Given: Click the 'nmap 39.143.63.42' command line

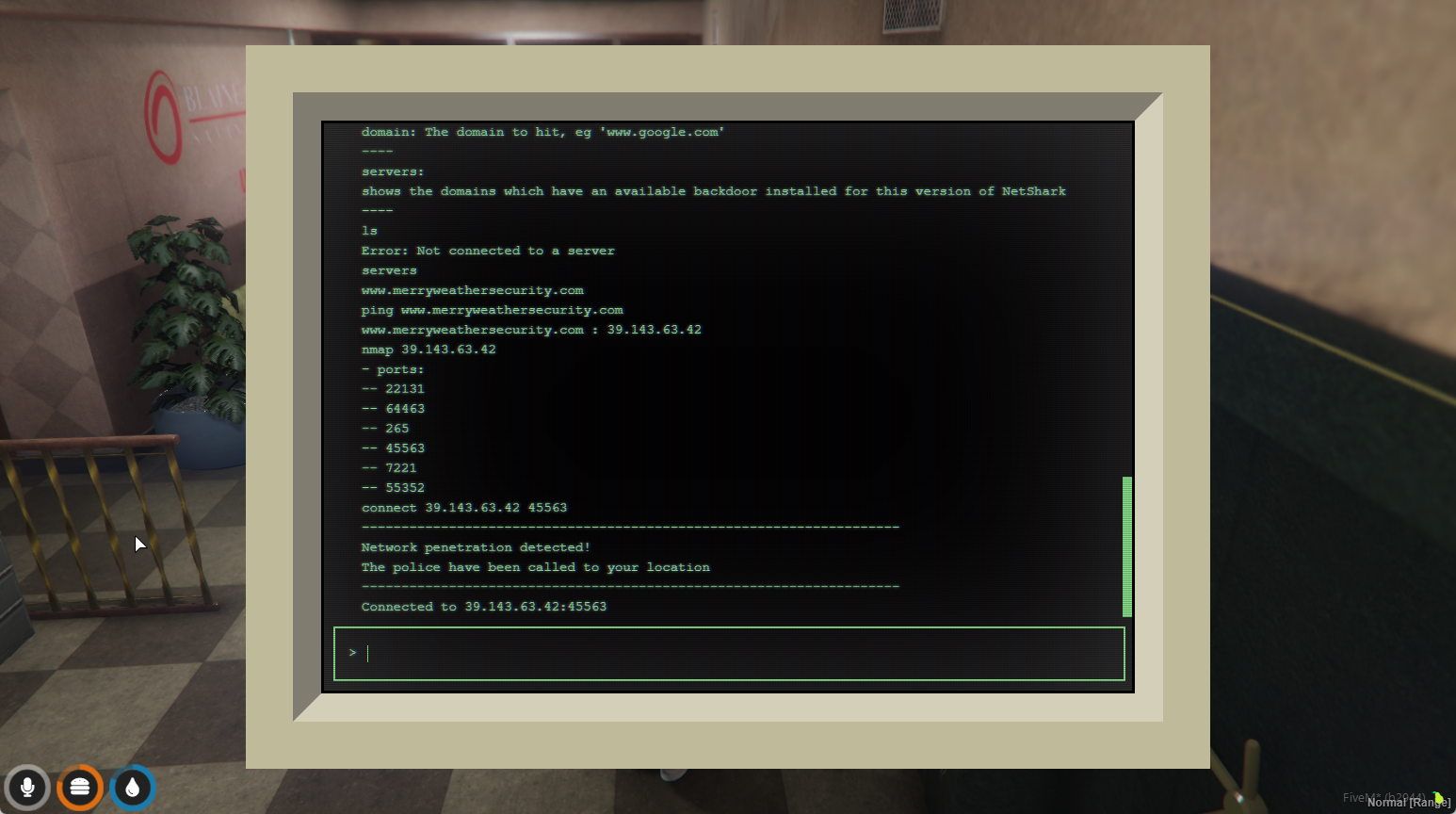Looking at the screenshot, I should point(429,350).
